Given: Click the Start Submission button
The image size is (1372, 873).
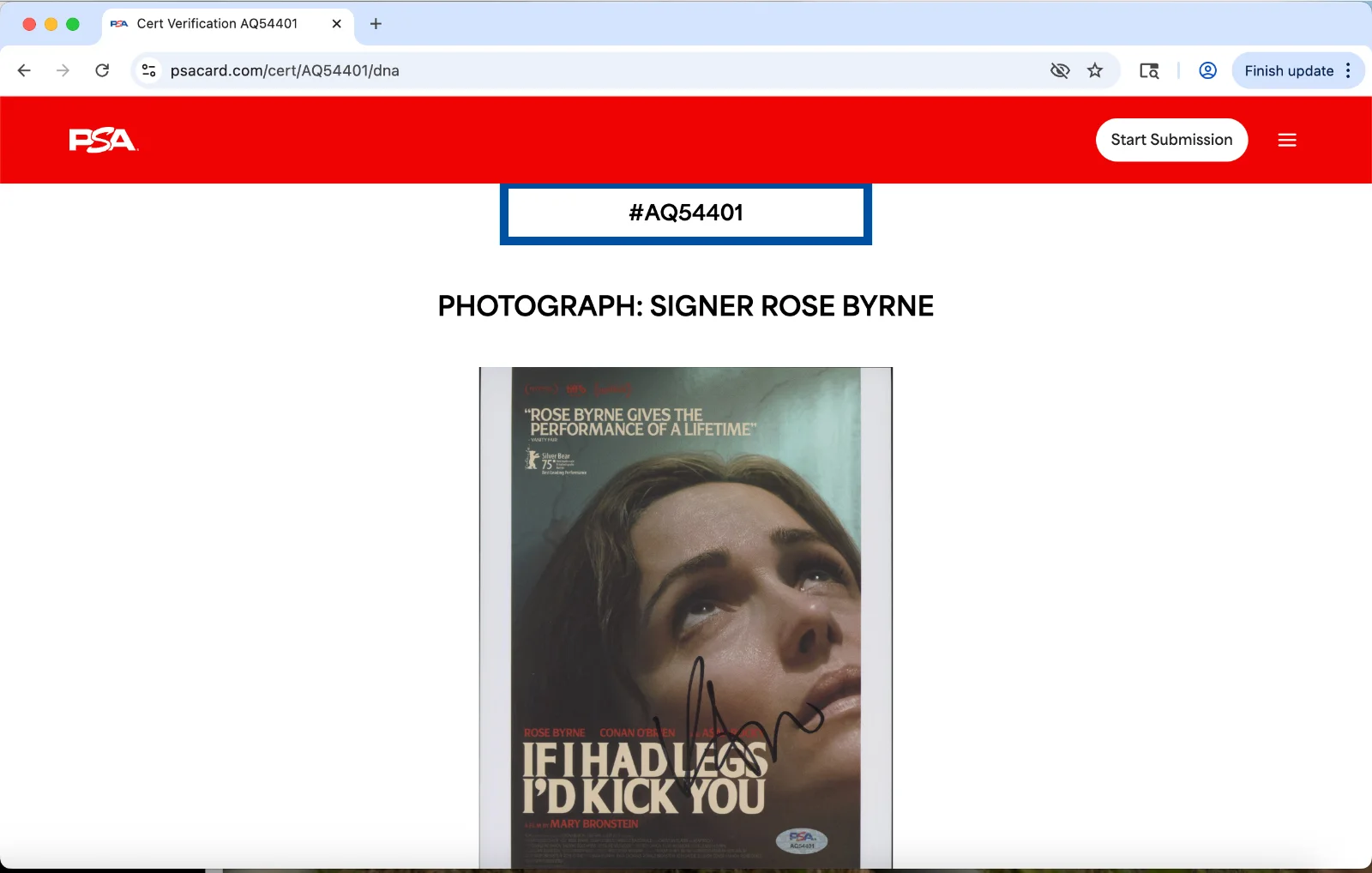Looking at the screenshot, I should tap(1171, 140).
